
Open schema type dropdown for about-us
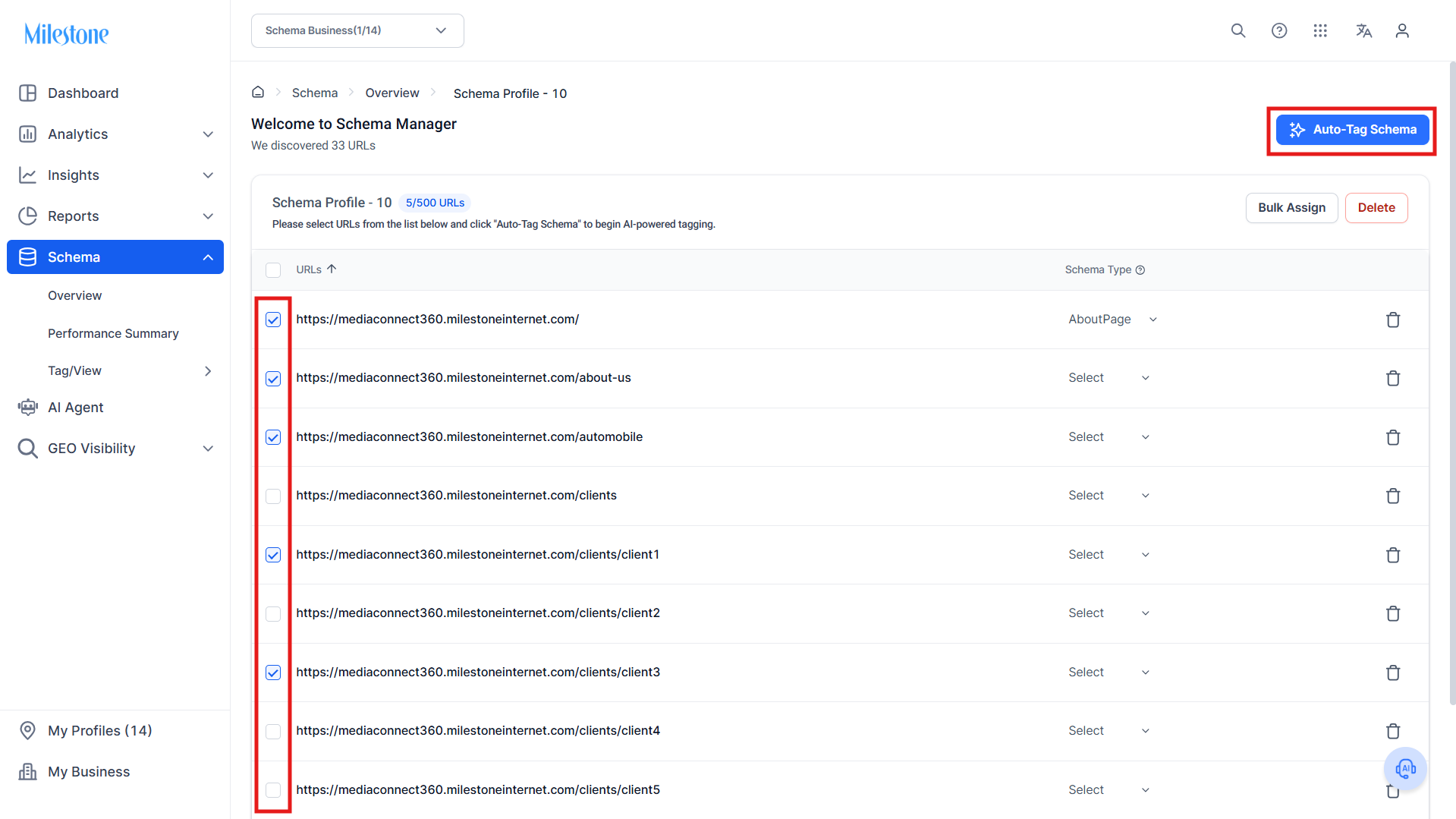coord(1109,378)
